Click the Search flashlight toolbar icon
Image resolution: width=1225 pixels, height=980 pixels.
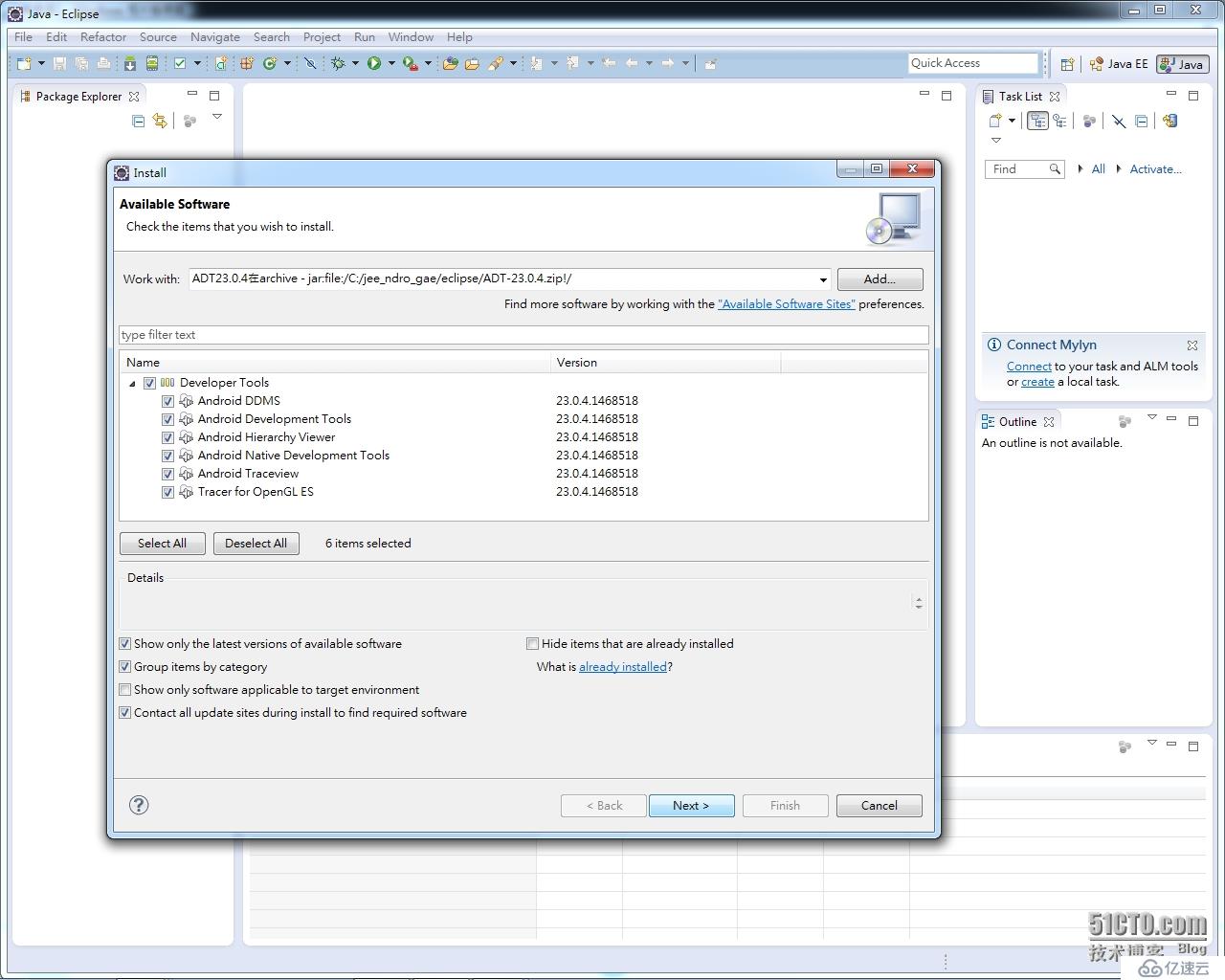[x=496, y=63]
